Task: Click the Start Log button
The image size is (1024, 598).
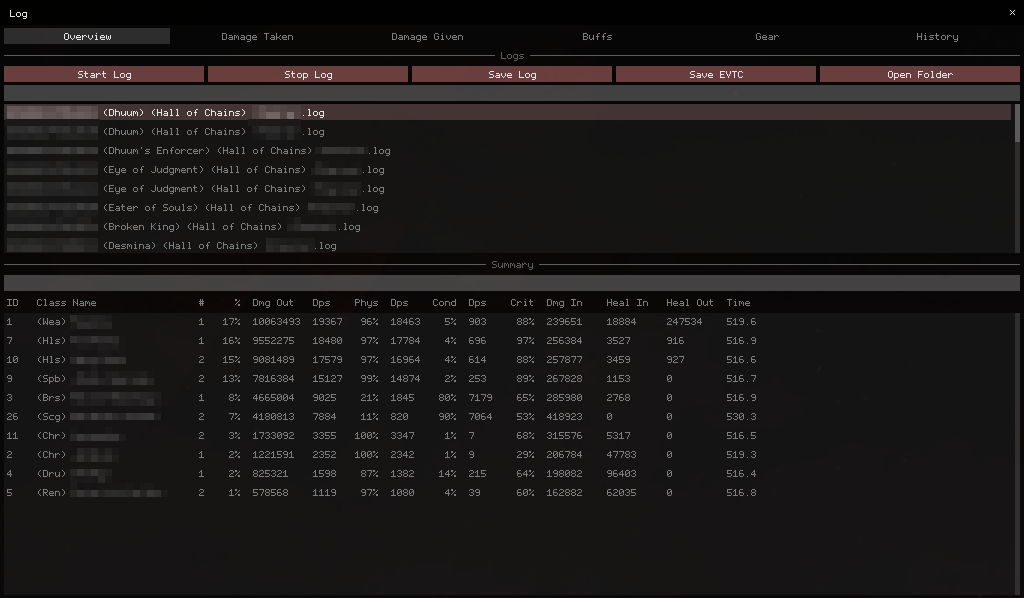Action: point(104,74)
